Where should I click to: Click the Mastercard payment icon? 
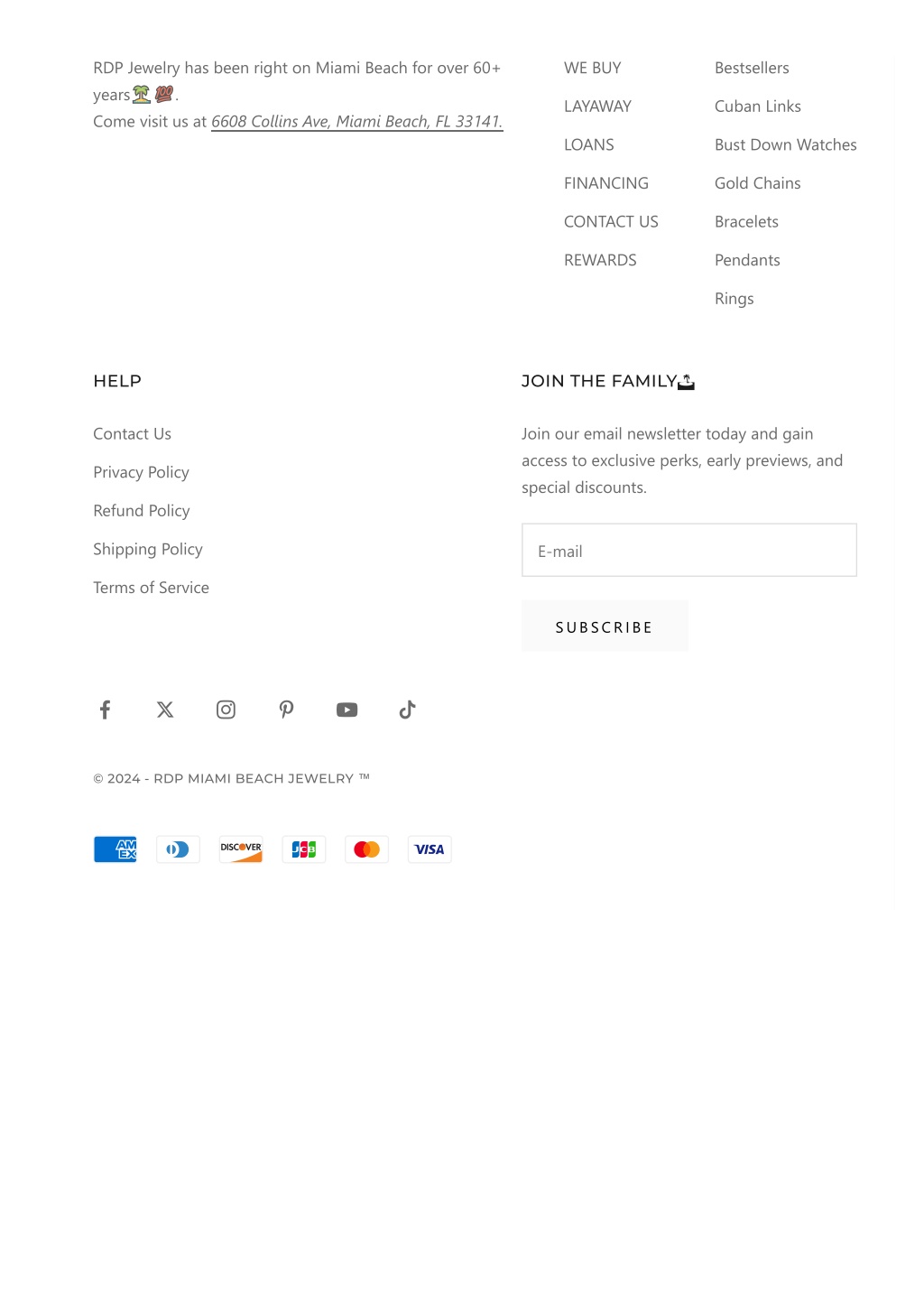tap(366, 849)
